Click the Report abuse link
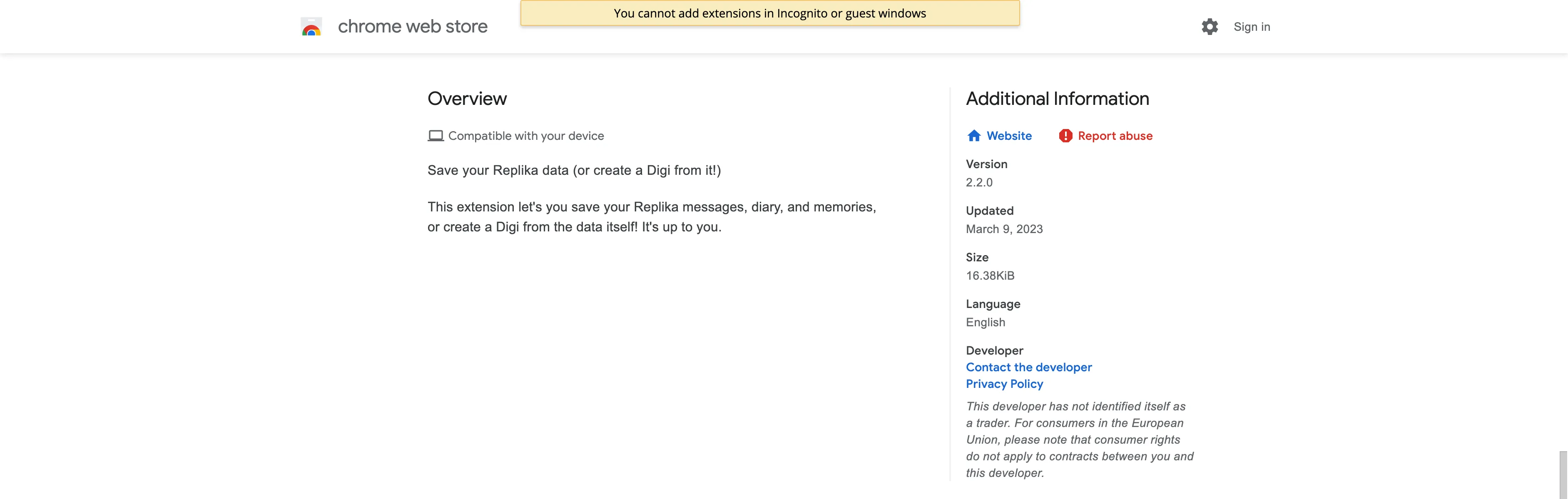The image size is (1568, 499). pos(1115,136)
